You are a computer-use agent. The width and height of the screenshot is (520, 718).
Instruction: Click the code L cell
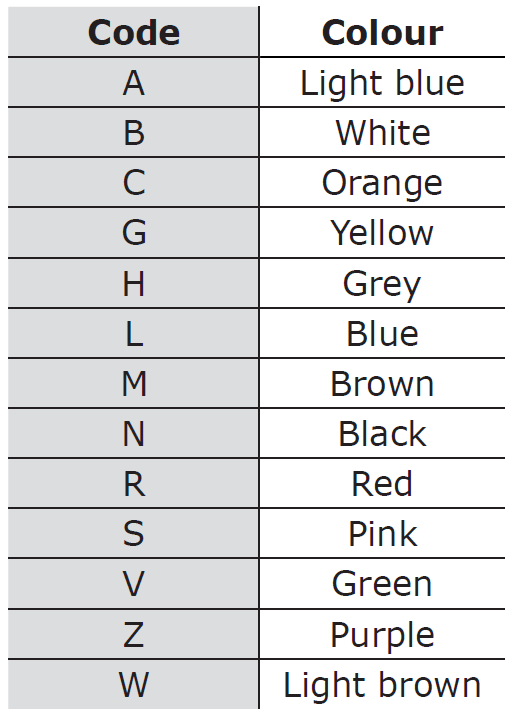tap(133, 333)
